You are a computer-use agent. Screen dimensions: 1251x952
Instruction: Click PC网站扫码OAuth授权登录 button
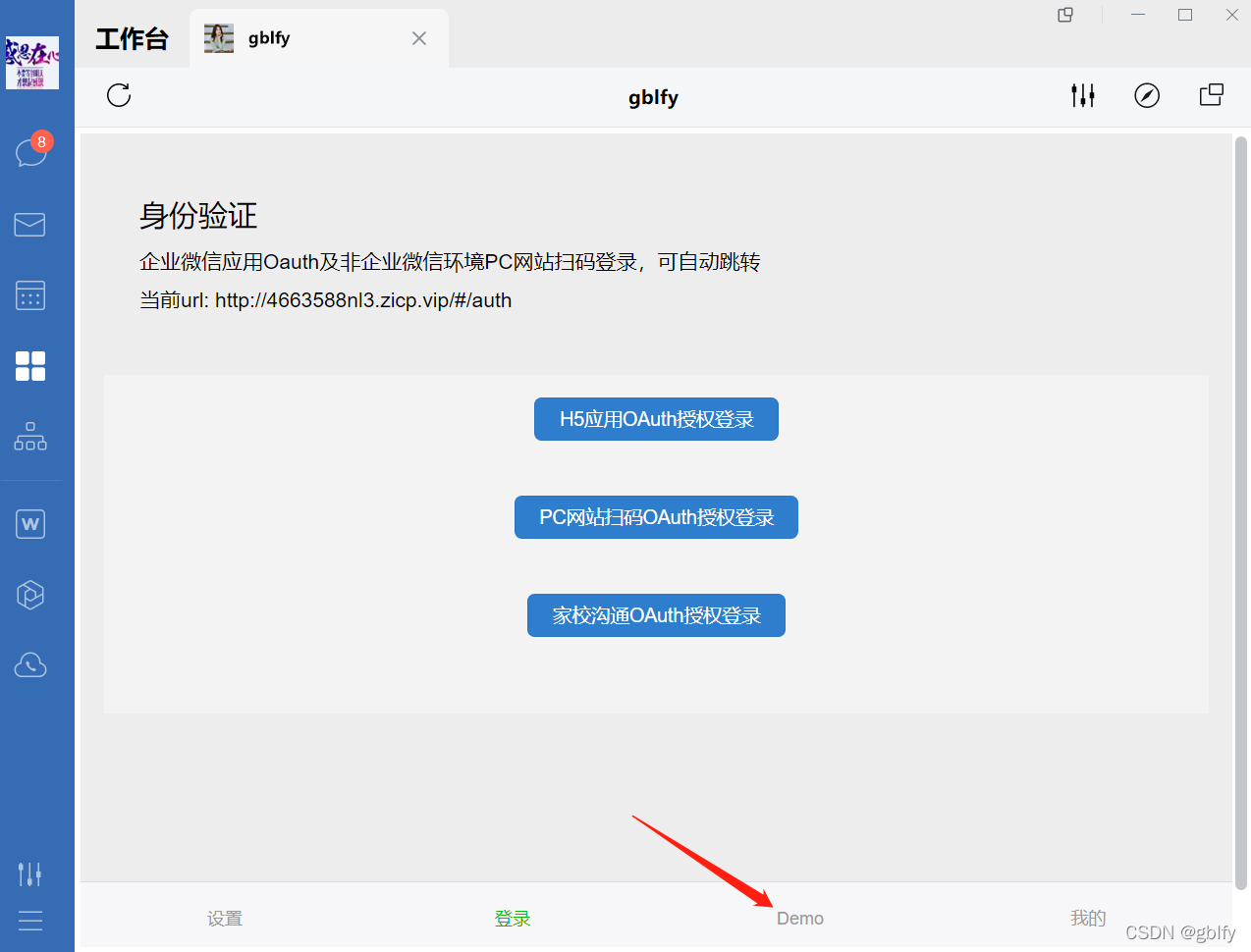coord(655,517)
